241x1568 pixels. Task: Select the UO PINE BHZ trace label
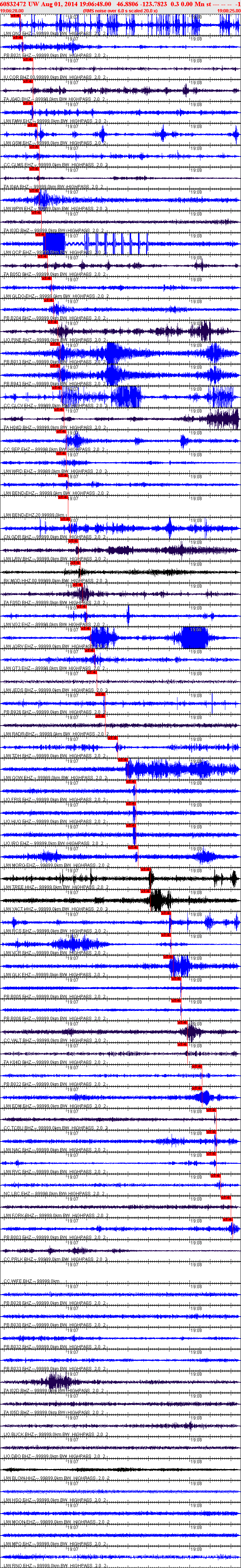pos(56,340)
